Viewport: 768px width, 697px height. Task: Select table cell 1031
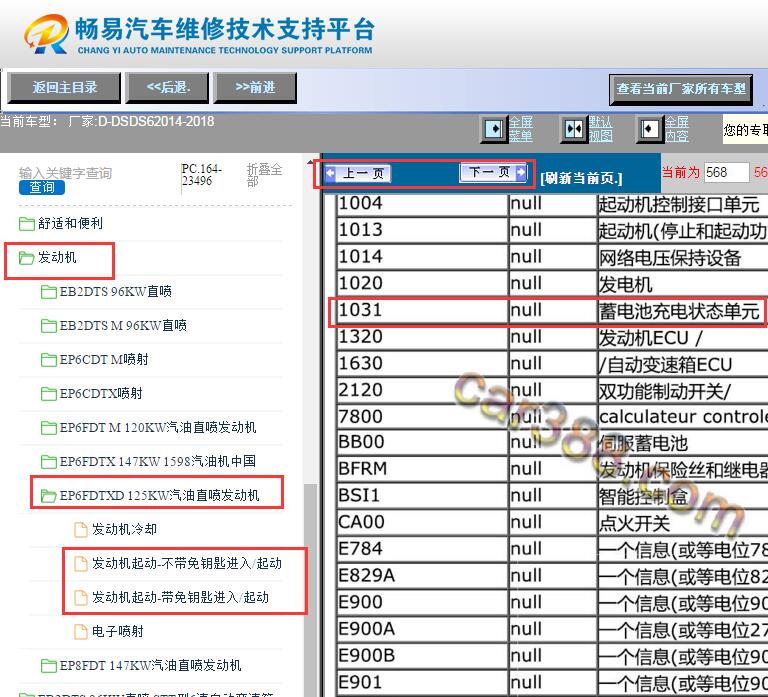click(423, 310)
